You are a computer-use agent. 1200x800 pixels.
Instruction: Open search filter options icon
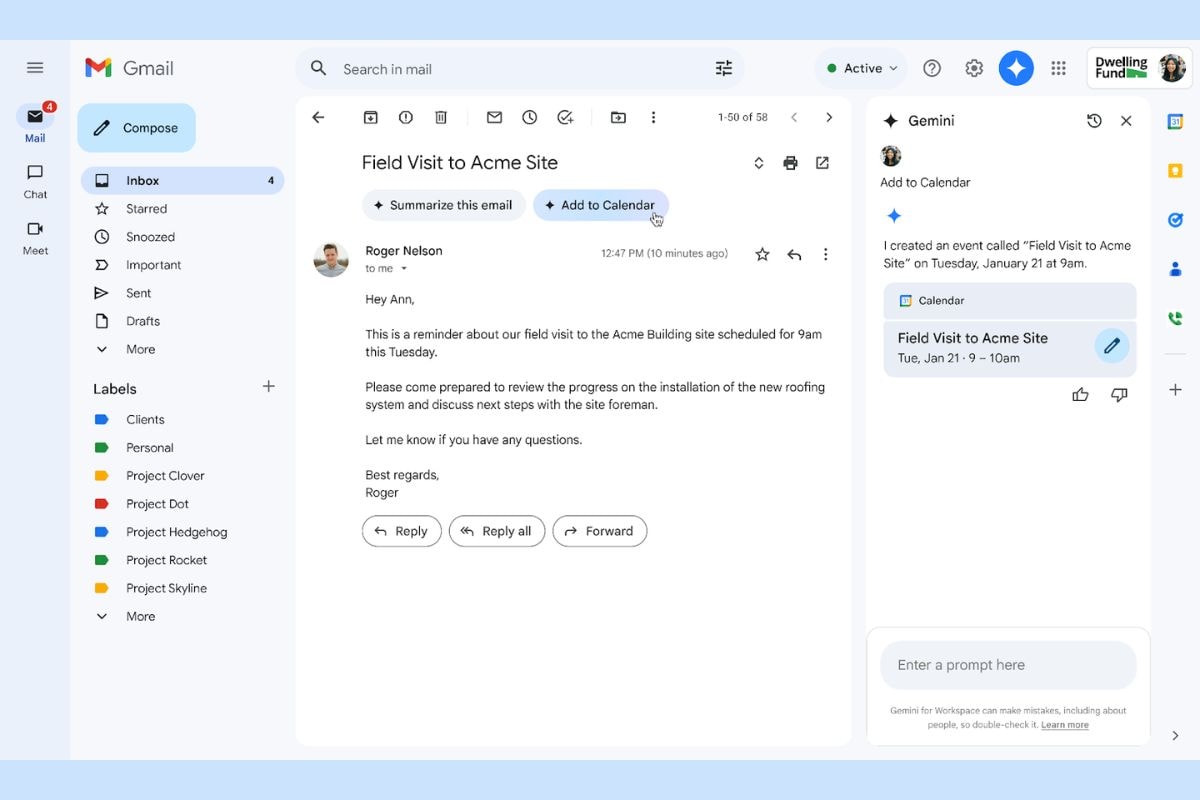pyautogui.click(x=724, y=68)
